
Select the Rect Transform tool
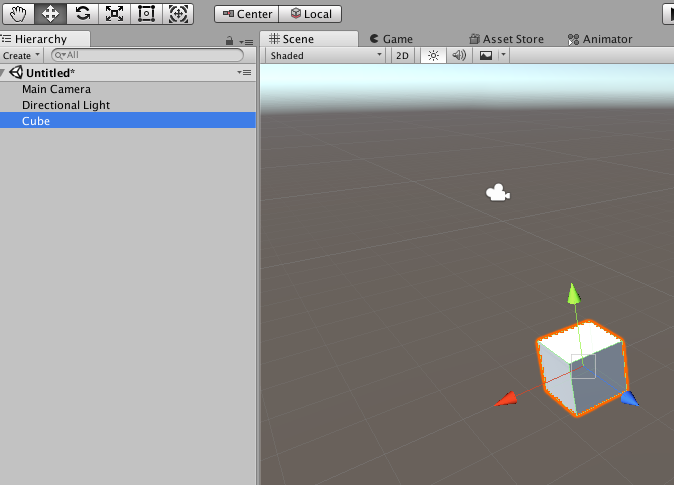(x=146, y=14)
